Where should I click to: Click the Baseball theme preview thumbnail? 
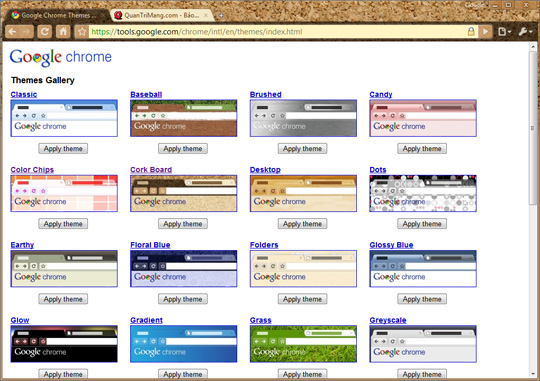point(184,118)
